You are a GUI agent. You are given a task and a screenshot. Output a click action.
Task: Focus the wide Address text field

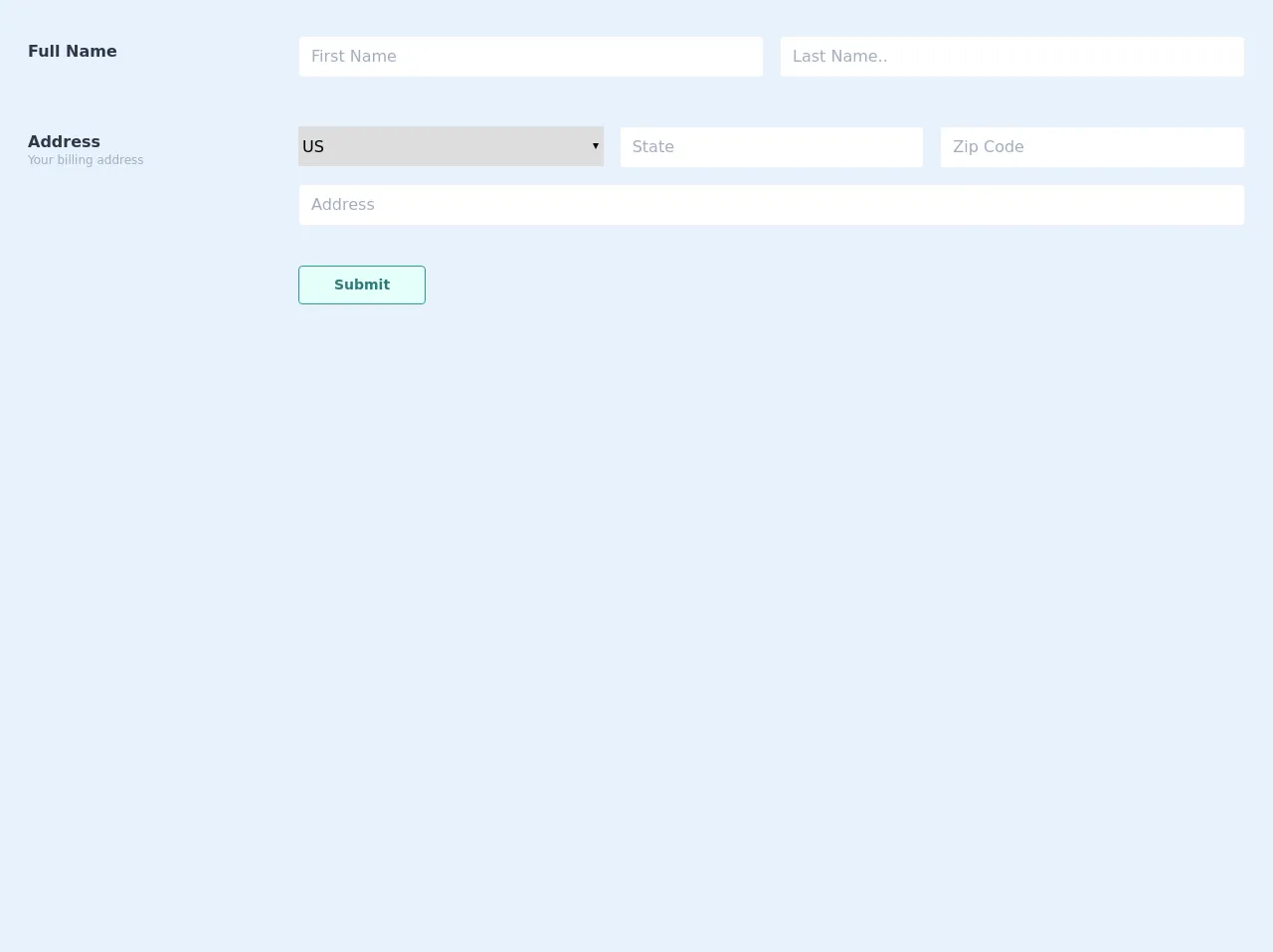tap(771, 205)
